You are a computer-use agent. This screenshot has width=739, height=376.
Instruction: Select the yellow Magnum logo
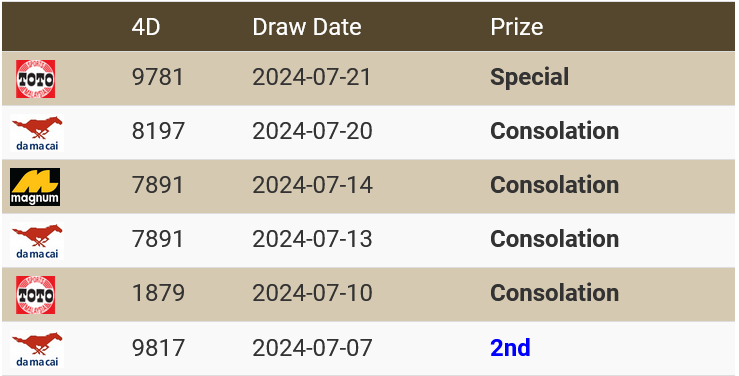tap(35, 187)
